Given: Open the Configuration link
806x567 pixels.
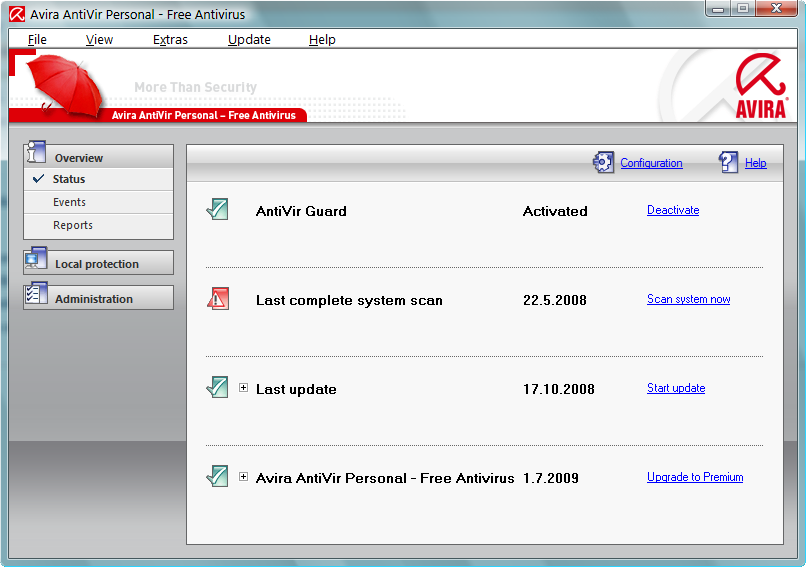Looking at the screenshot, I should pos(651,163).
